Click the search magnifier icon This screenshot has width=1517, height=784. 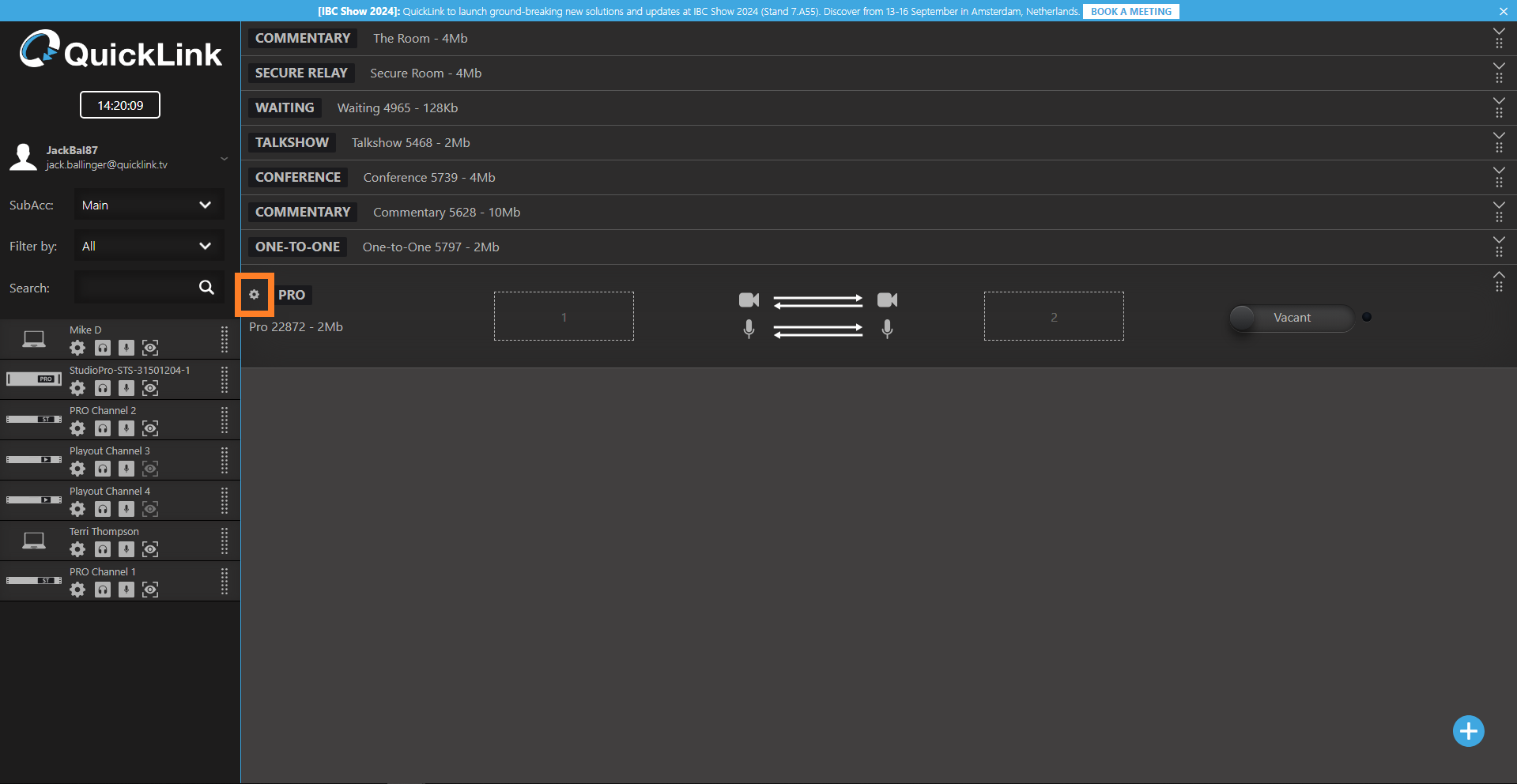coord(206,288)
